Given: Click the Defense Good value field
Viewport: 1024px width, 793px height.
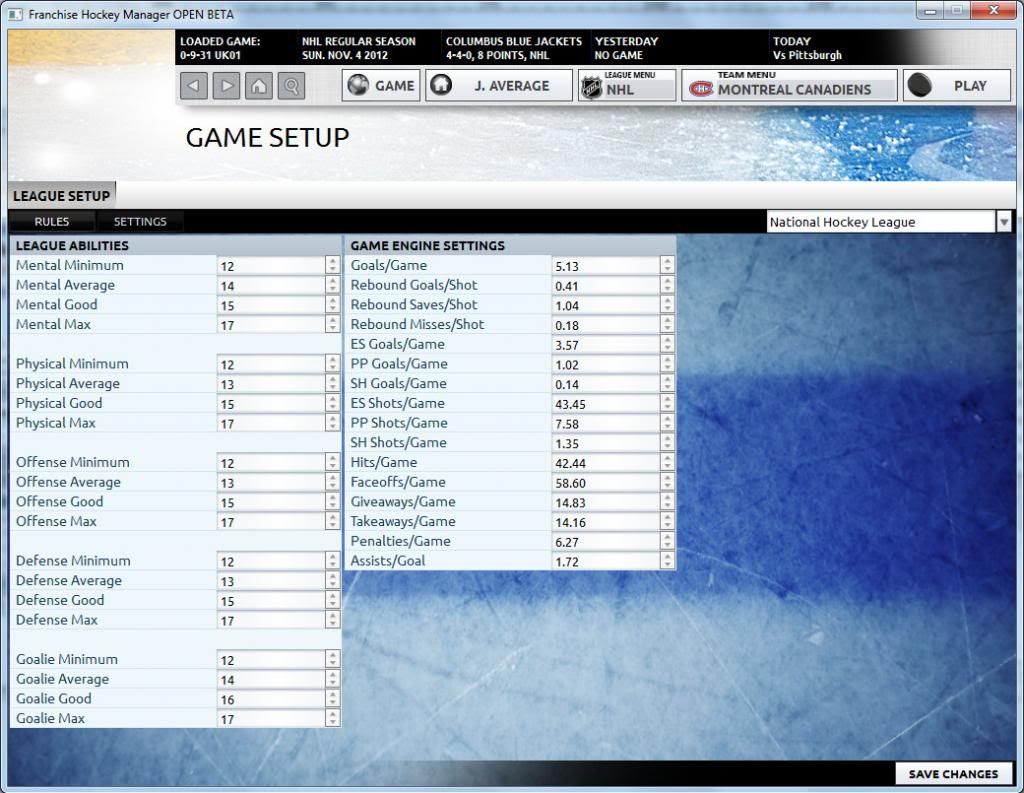Looking at the screenshot, I should click(x=271, y=600).
